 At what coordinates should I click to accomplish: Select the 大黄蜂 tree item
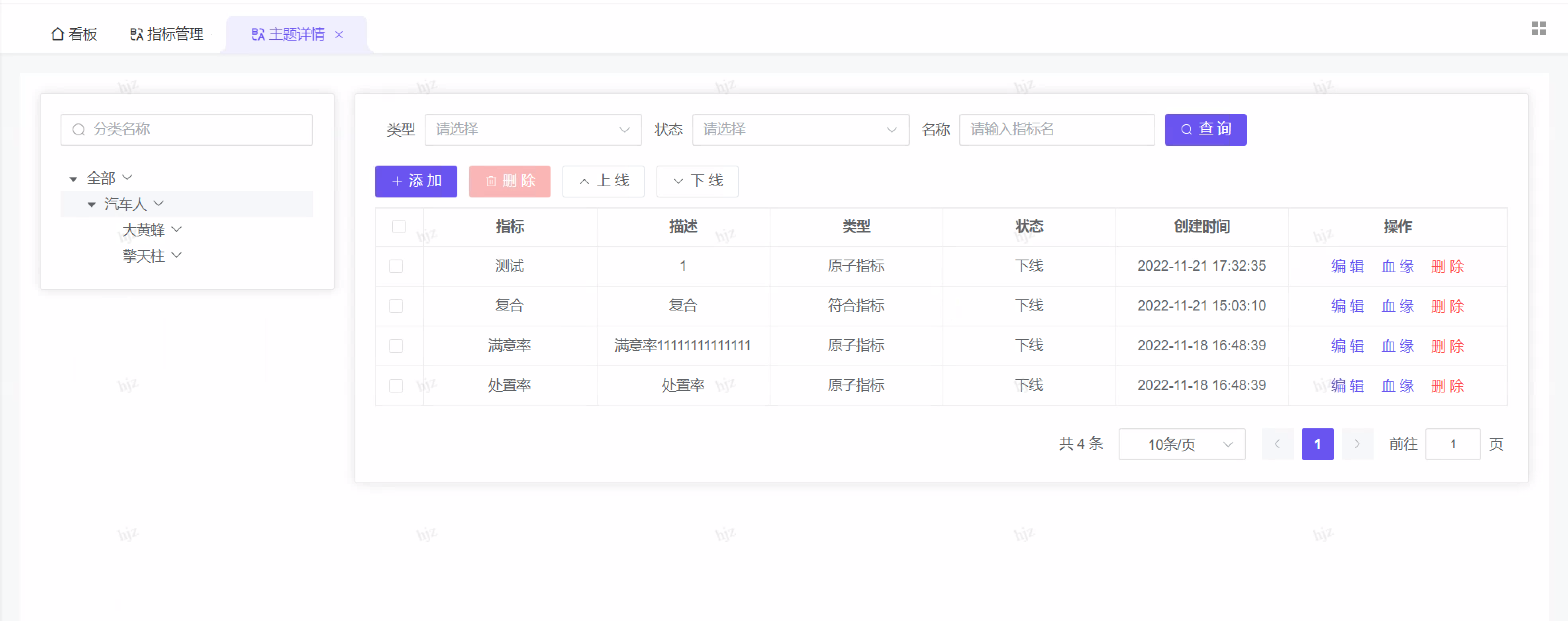[144, 230]
